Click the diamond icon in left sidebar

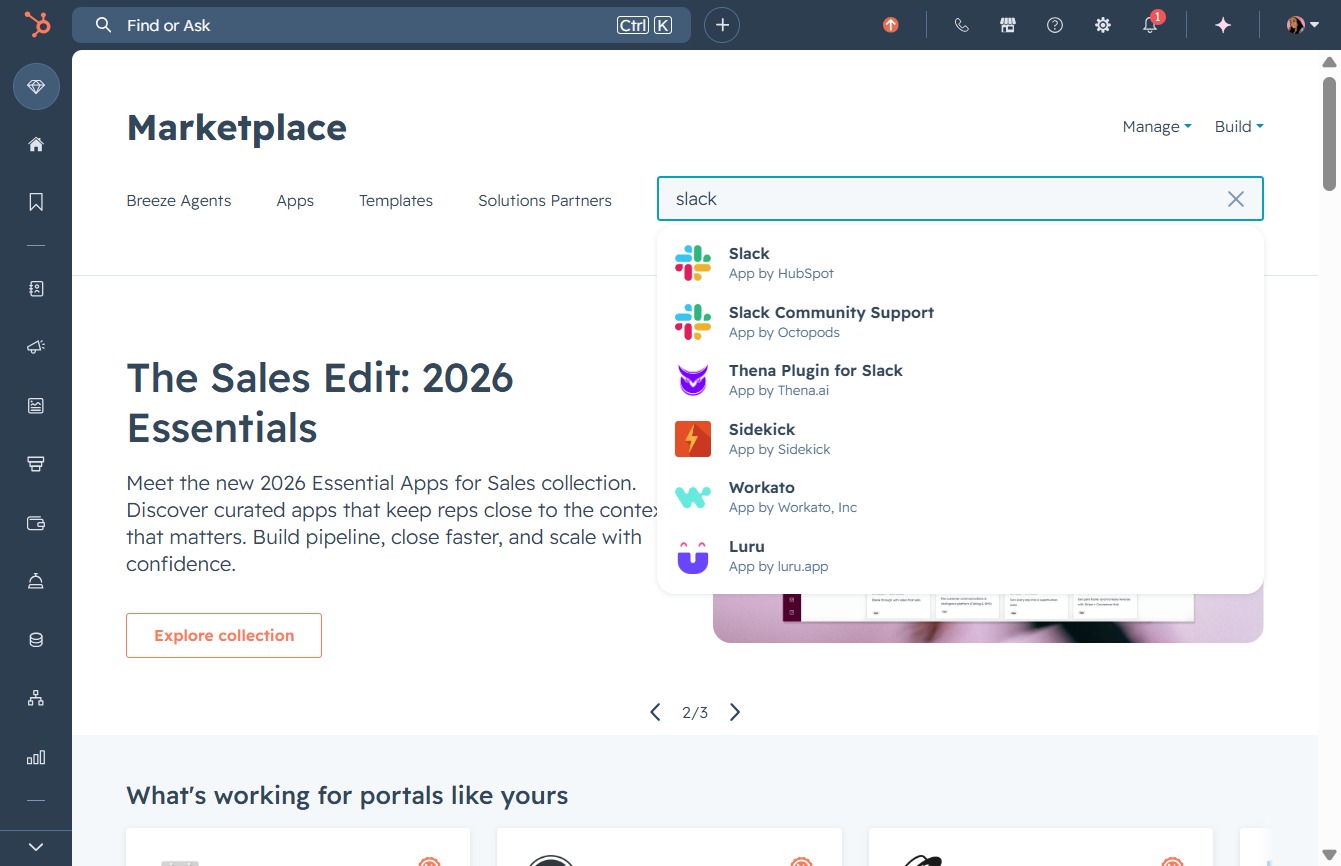(x=36, y=87)
